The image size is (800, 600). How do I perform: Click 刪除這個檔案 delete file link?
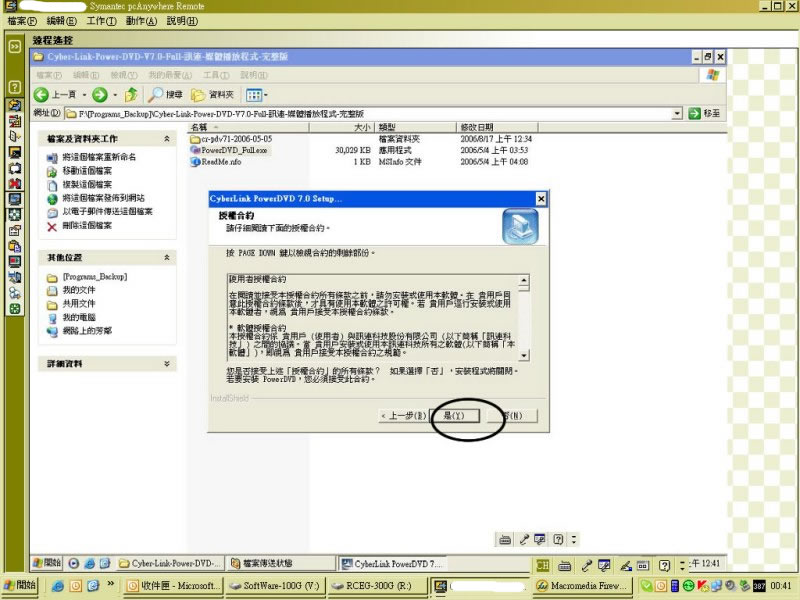pos(87,225)
